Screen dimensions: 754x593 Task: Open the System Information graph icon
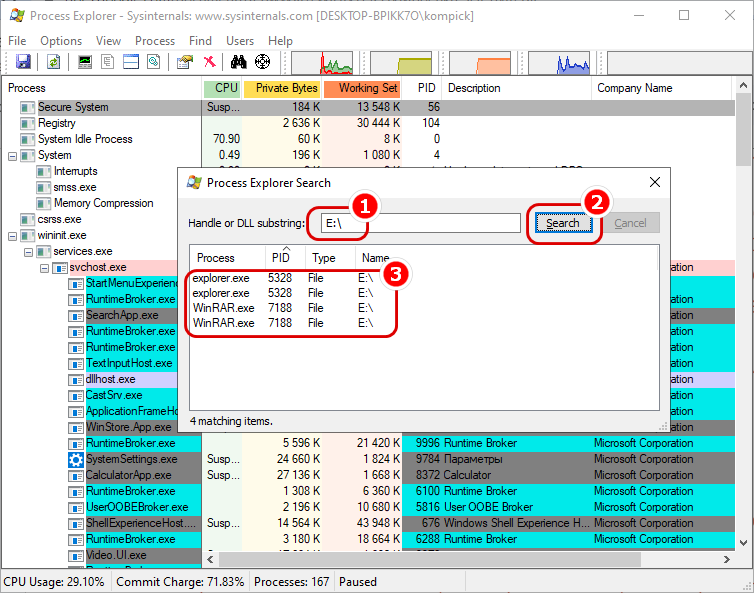point(85,62)
